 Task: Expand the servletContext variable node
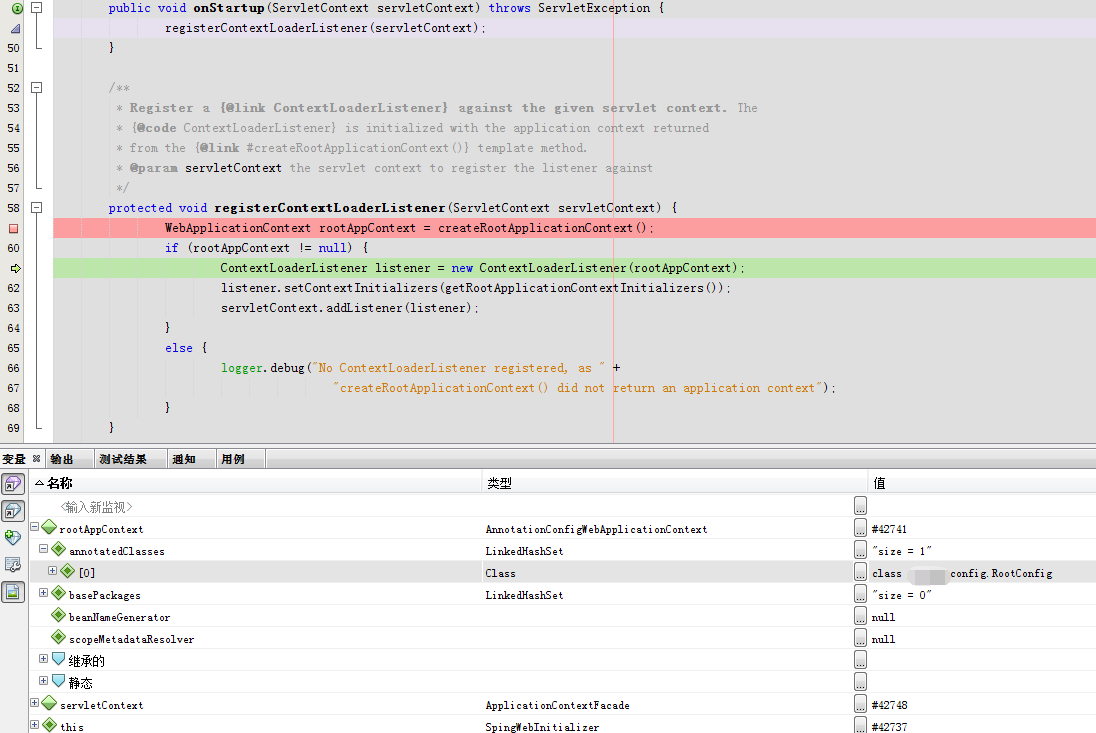(34, 702)
